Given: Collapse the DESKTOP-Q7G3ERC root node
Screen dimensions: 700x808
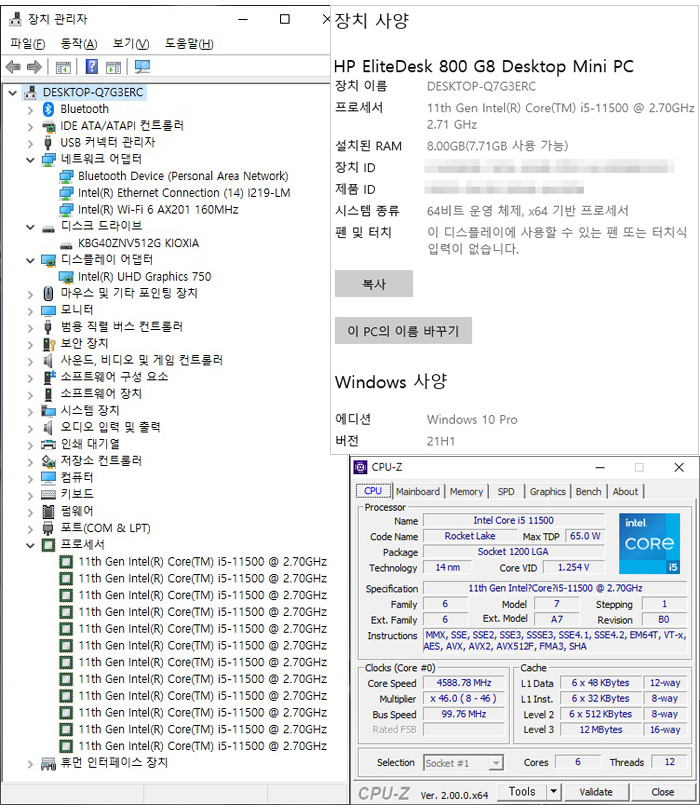Looking at the screenshot, I should click(13, 93).
